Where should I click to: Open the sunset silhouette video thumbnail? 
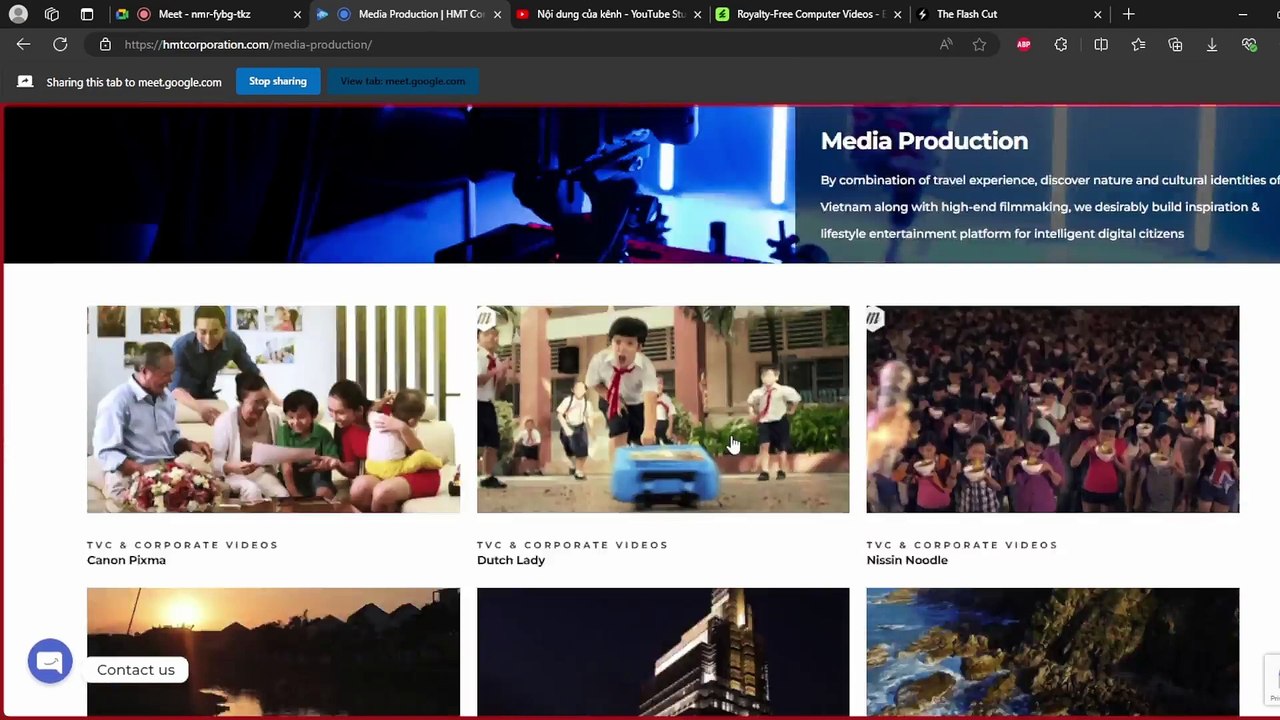point(273,652)
